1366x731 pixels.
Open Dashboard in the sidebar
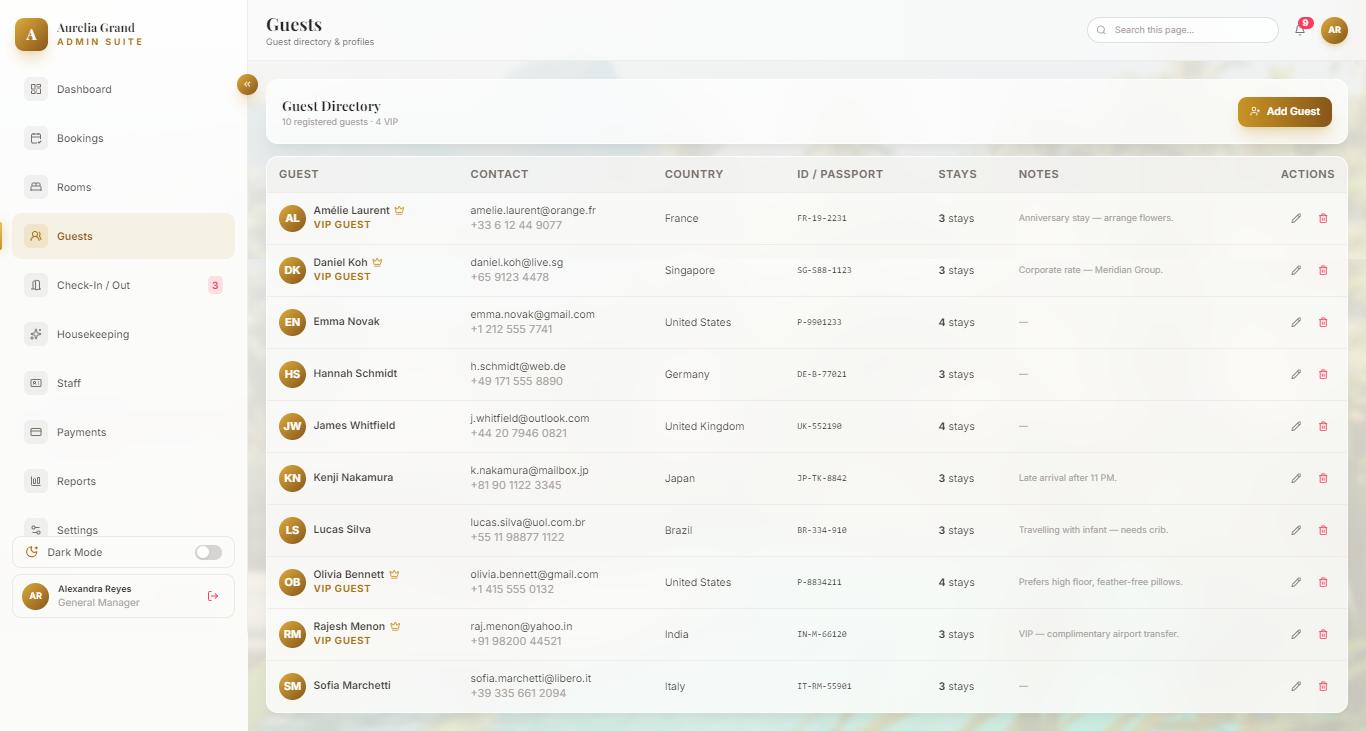click(123, 89)
